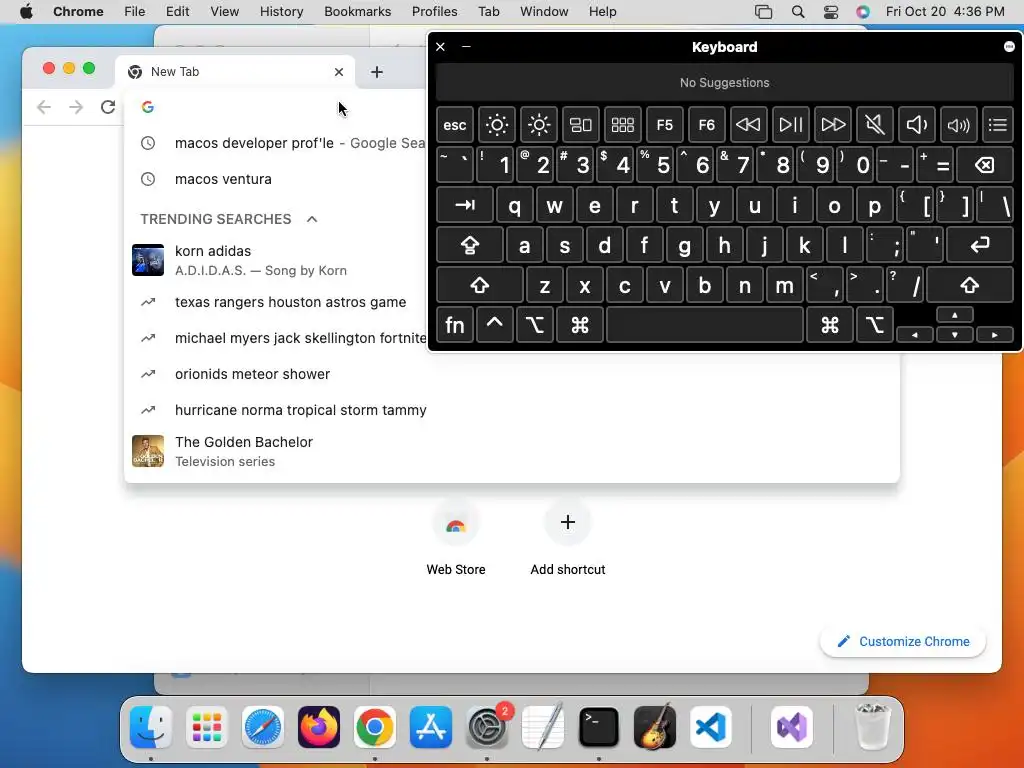
Task: Open the Bookmarks menu
Action: pyautogui.click(x=357, y=12)
